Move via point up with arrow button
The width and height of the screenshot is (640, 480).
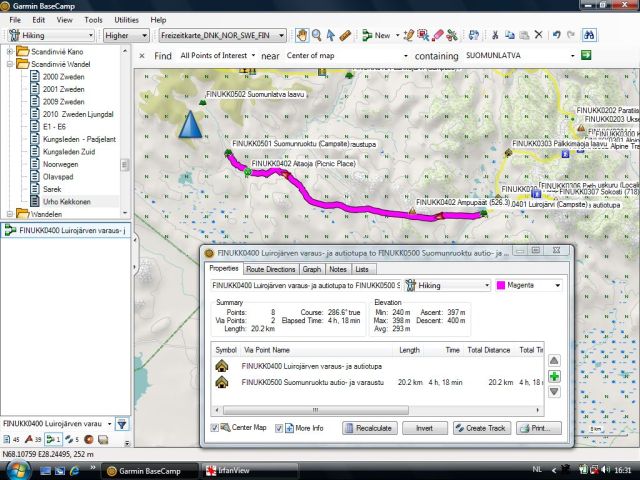pyautogui.click(x=555, y=360)
